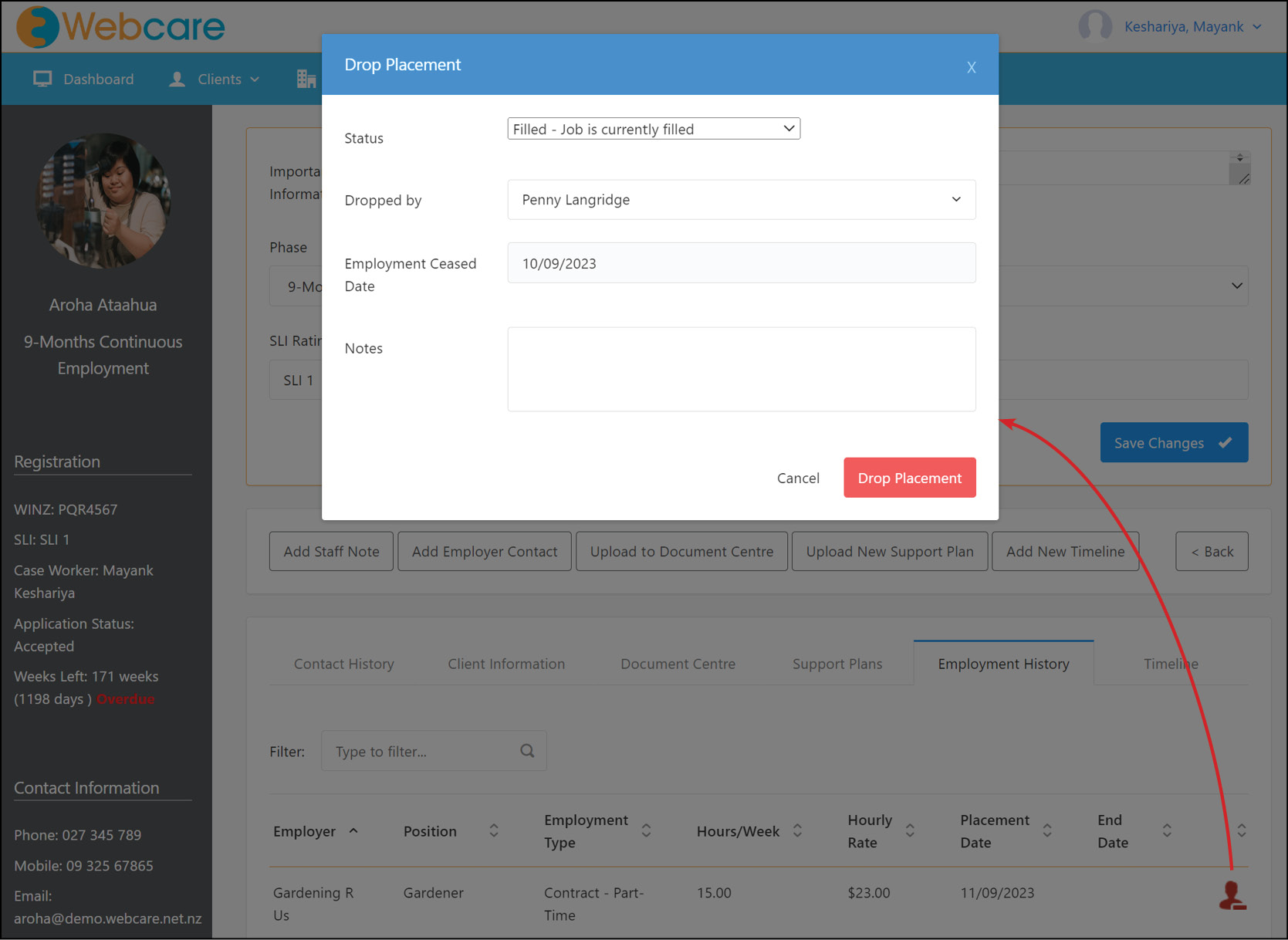Open the Status dropdown
The height and width of the screenshot is (940, 1288).
click(654, 129)
